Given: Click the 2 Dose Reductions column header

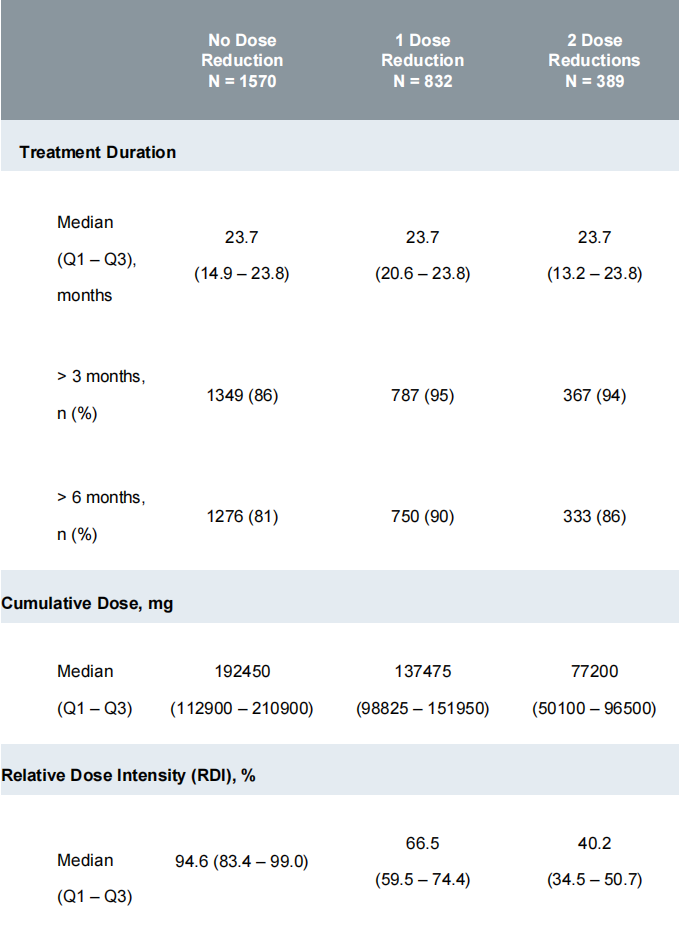Looking at the screenshot, I should (x=594, y=60).
